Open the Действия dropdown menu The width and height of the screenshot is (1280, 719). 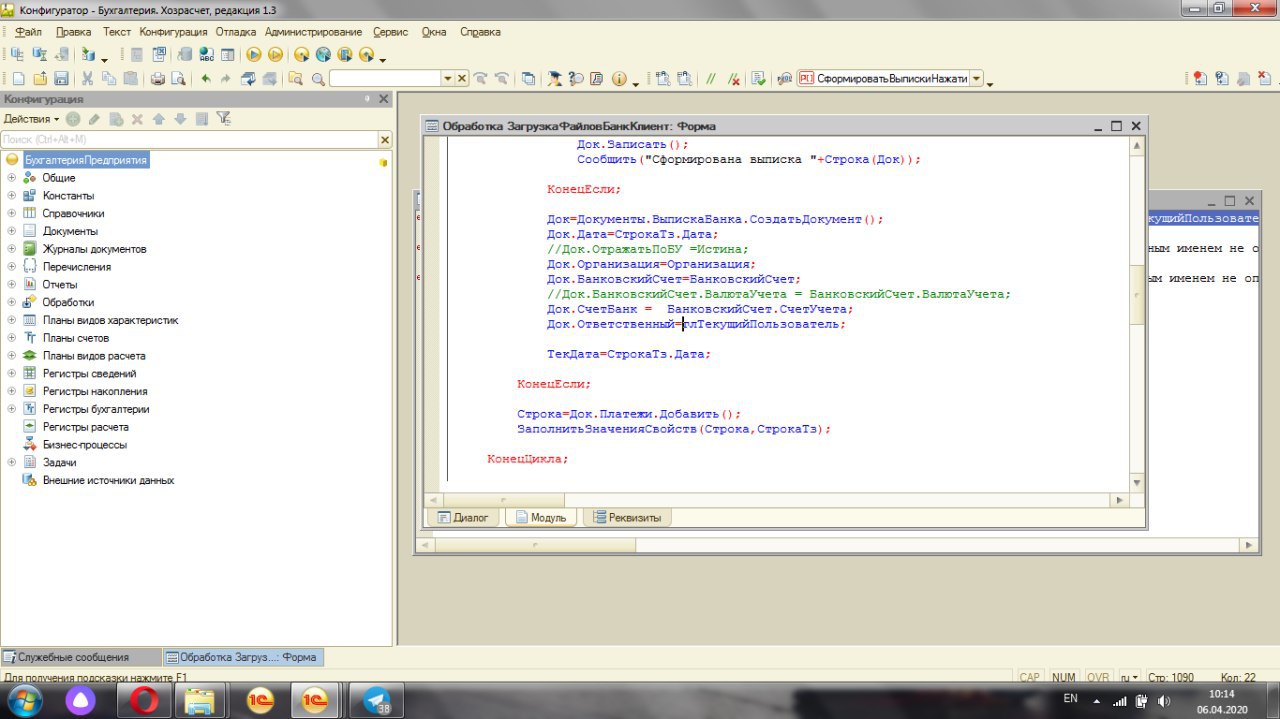point(31,119)
